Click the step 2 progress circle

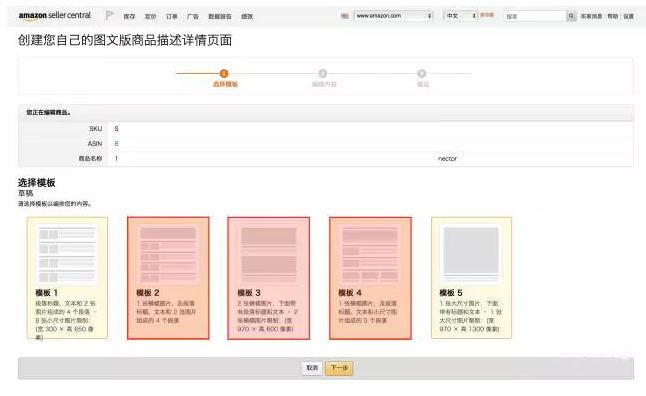(323, 73)
